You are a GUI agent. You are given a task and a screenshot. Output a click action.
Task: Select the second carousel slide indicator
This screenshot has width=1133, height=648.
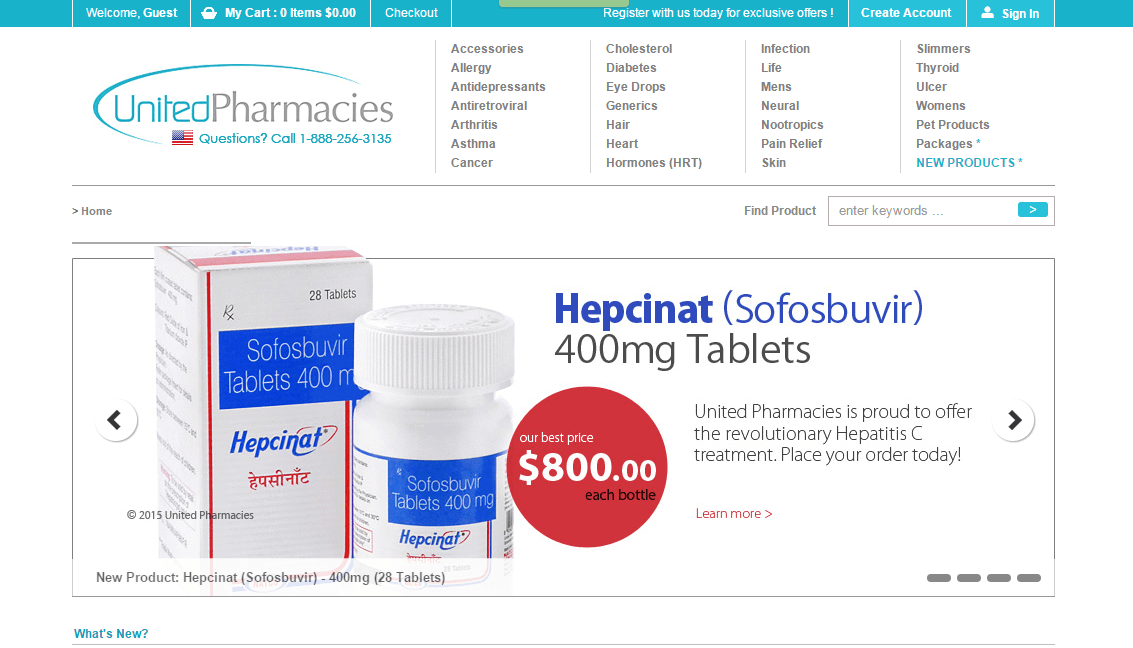tap(969, 578)
